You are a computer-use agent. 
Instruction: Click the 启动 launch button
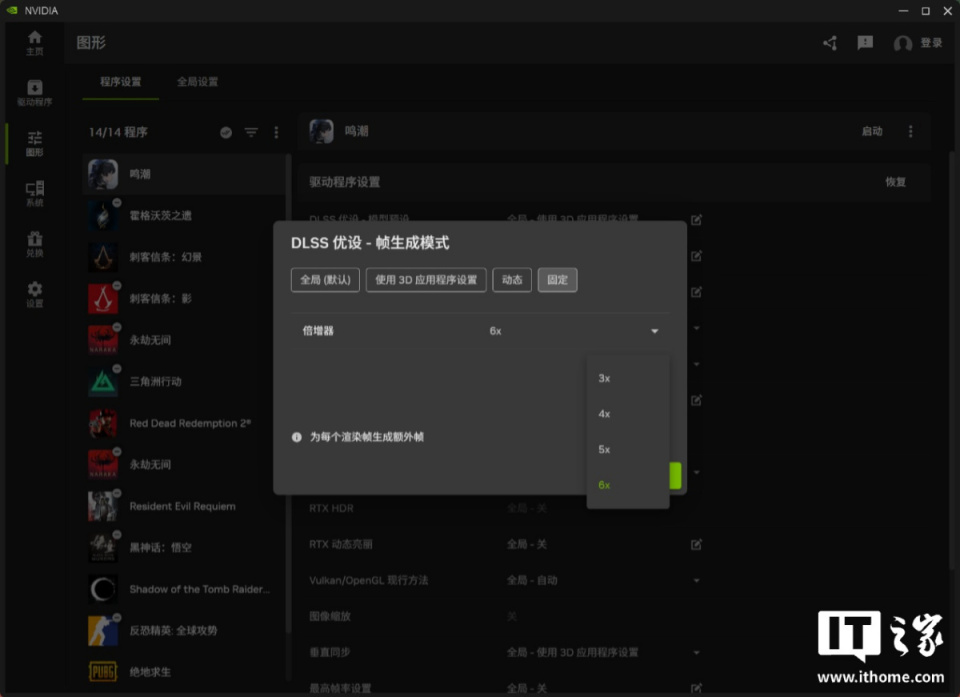[x=872, y=132]
